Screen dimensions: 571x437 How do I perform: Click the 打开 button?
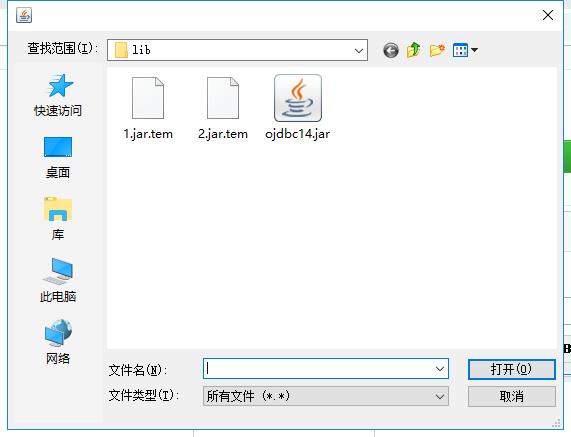512,369
